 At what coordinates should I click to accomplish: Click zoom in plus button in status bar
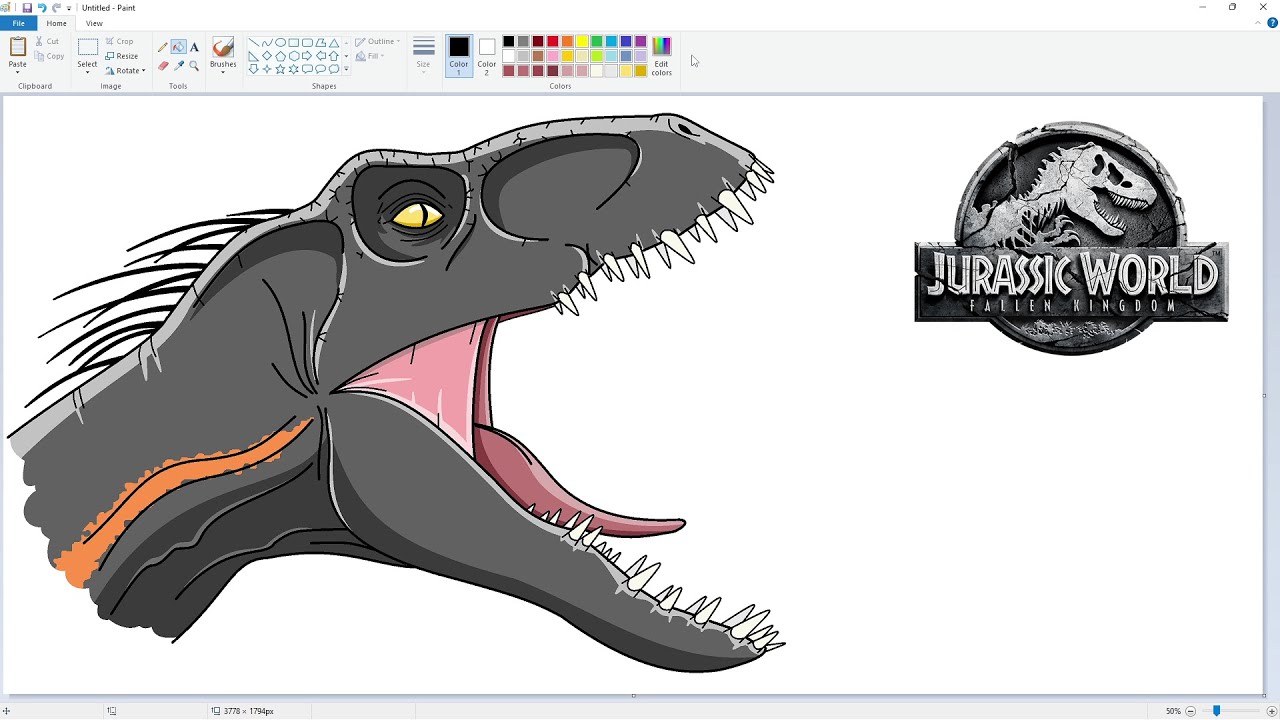[x=1271, y=711]
